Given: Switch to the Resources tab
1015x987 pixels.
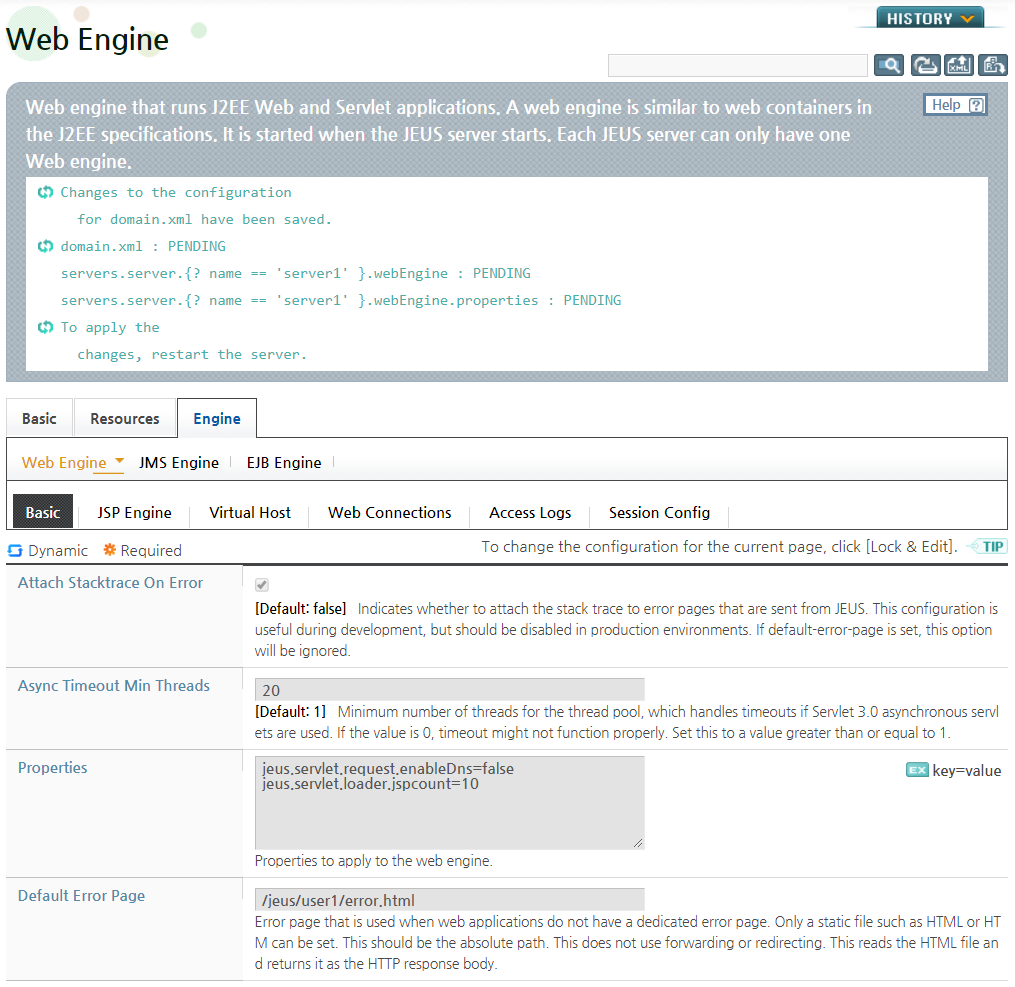Looking at the screenshot, I should click(125, 419).
